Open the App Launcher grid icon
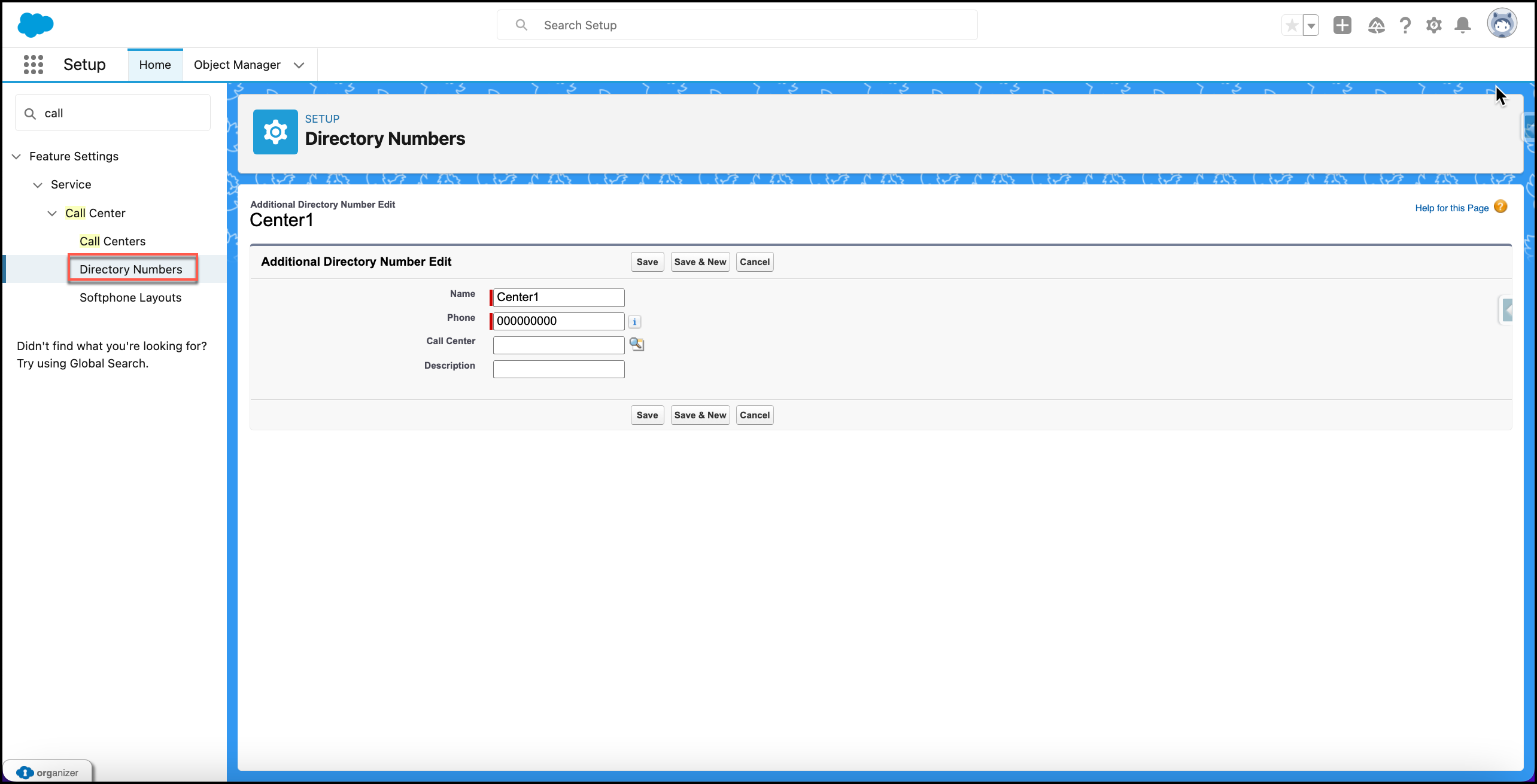1537x784 pixels. pos(34,65)
